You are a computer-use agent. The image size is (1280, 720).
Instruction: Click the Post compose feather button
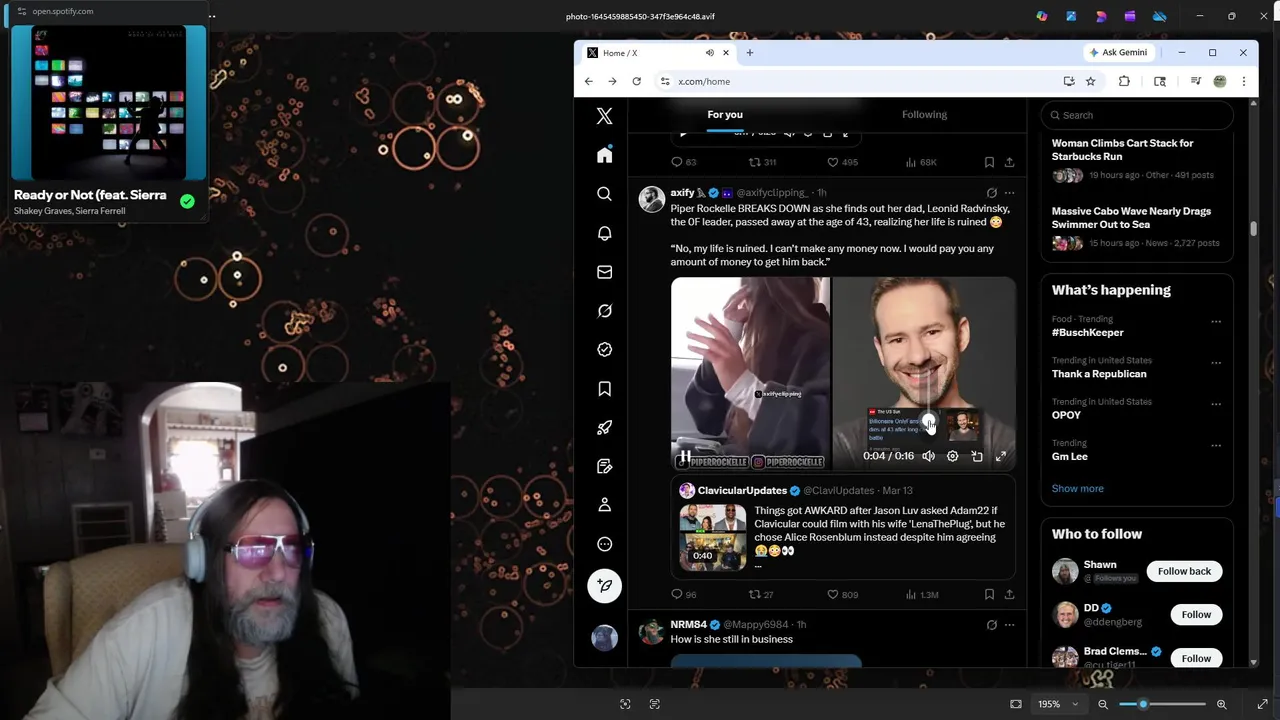pos(604,586)
